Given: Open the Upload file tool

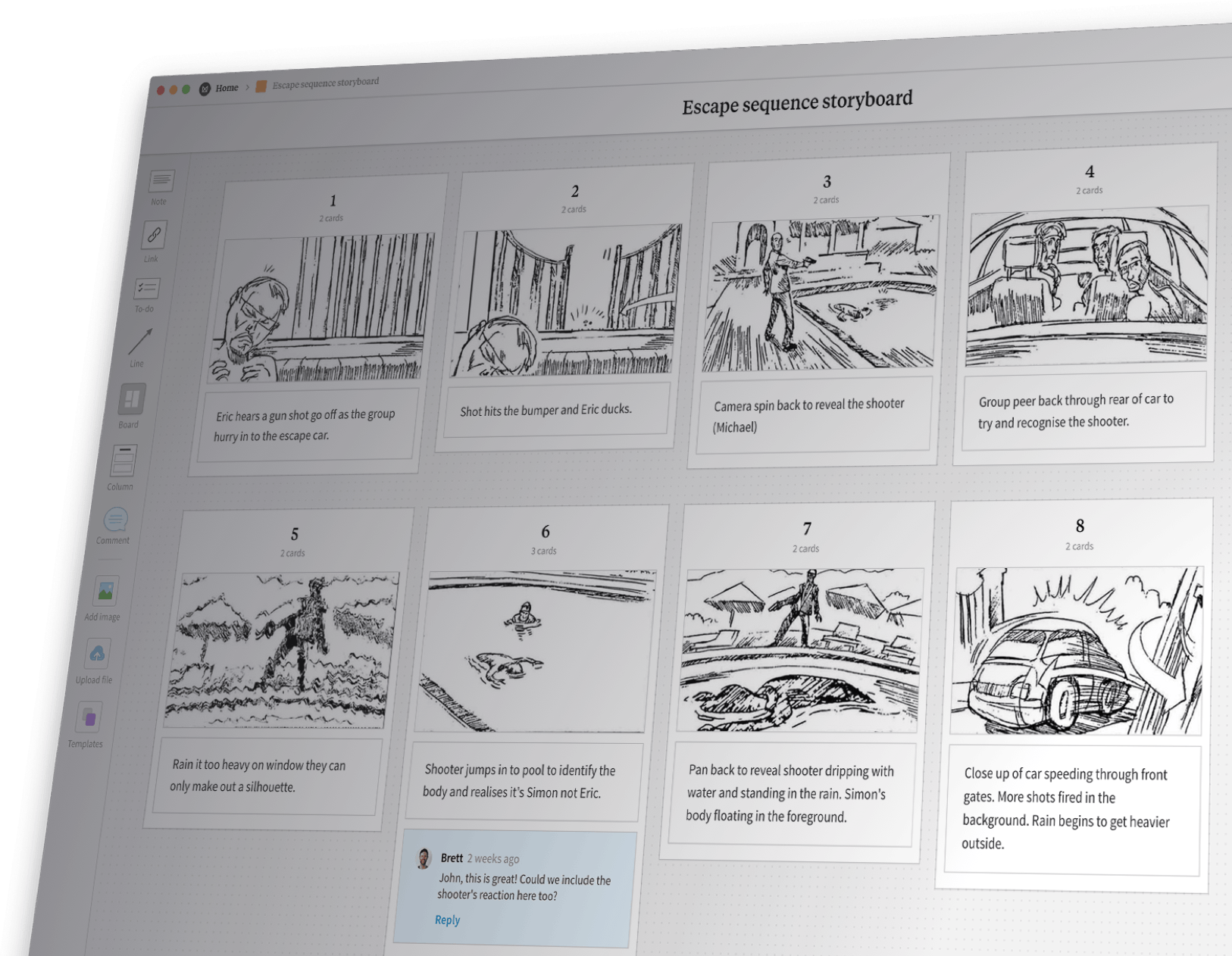Looking at the screenshot, I should point(97,653).
